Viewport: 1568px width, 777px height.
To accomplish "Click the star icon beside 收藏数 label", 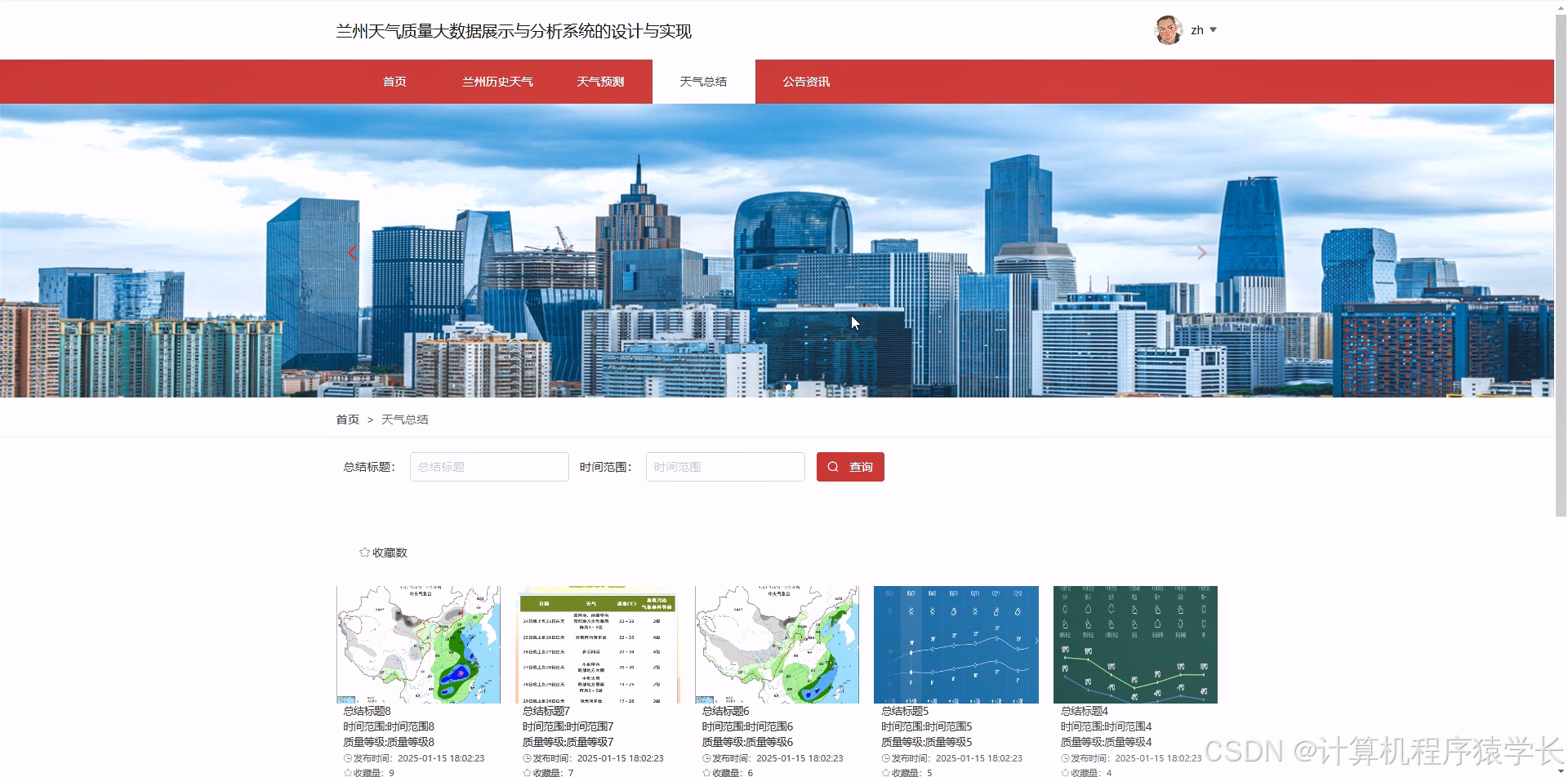I will pyautogui.click(x=363, y=552).
